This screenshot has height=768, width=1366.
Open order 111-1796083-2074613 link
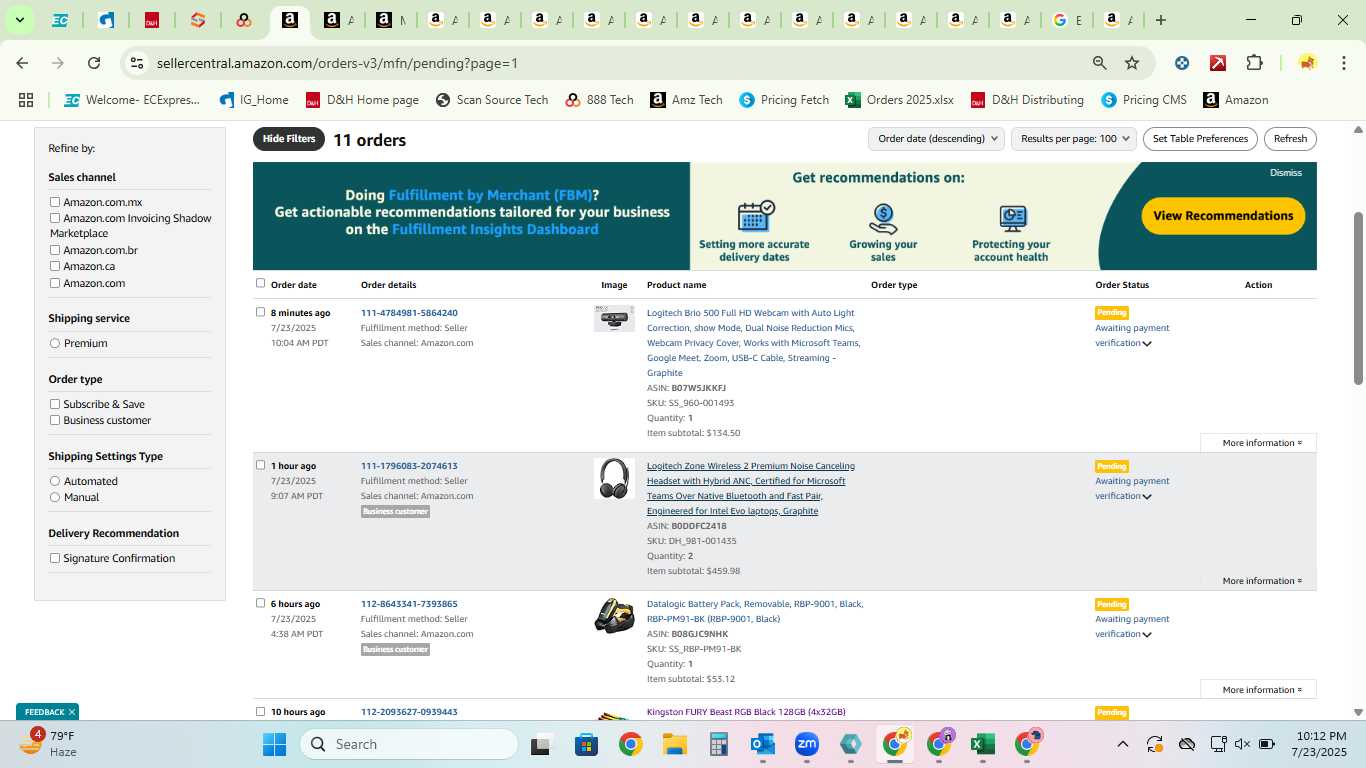click(x=409, y=466)
